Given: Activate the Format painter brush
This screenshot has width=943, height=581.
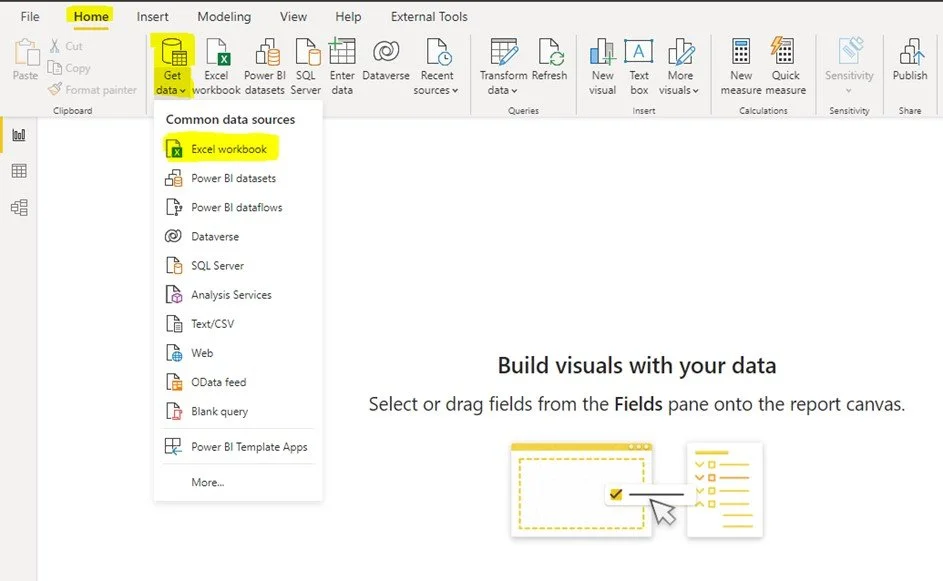Looking at the screenshot, I should click(93, 90).
